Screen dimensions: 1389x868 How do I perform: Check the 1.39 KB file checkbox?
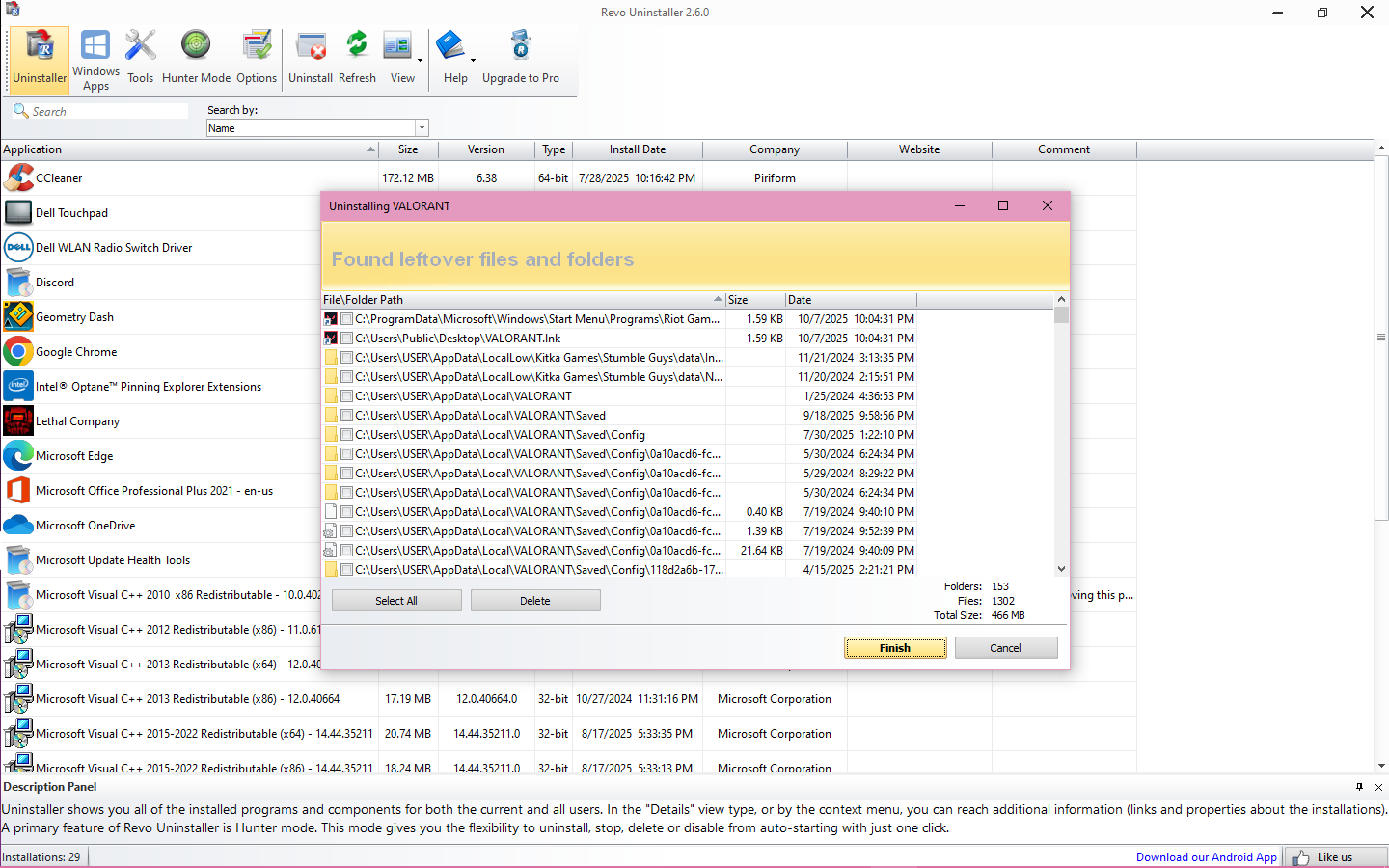346,531
